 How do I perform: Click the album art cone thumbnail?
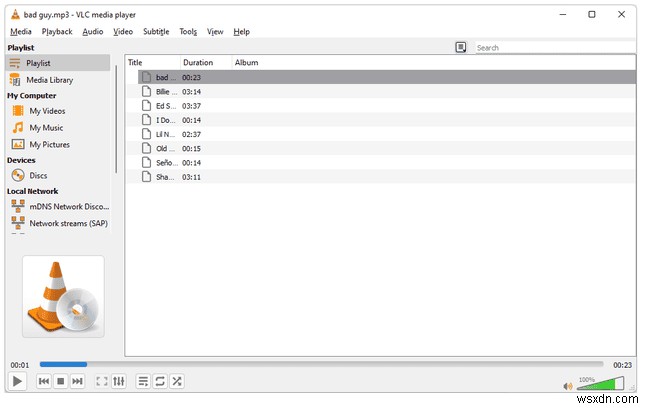[63, 296]
